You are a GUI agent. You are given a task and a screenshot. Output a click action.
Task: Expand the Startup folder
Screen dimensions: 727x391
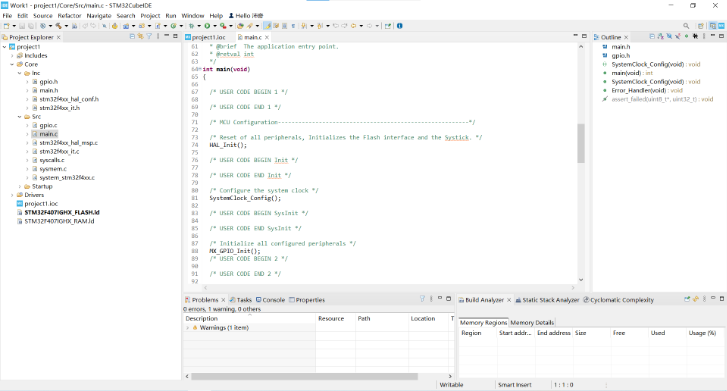pyautogui.click(x=19, y=186)
